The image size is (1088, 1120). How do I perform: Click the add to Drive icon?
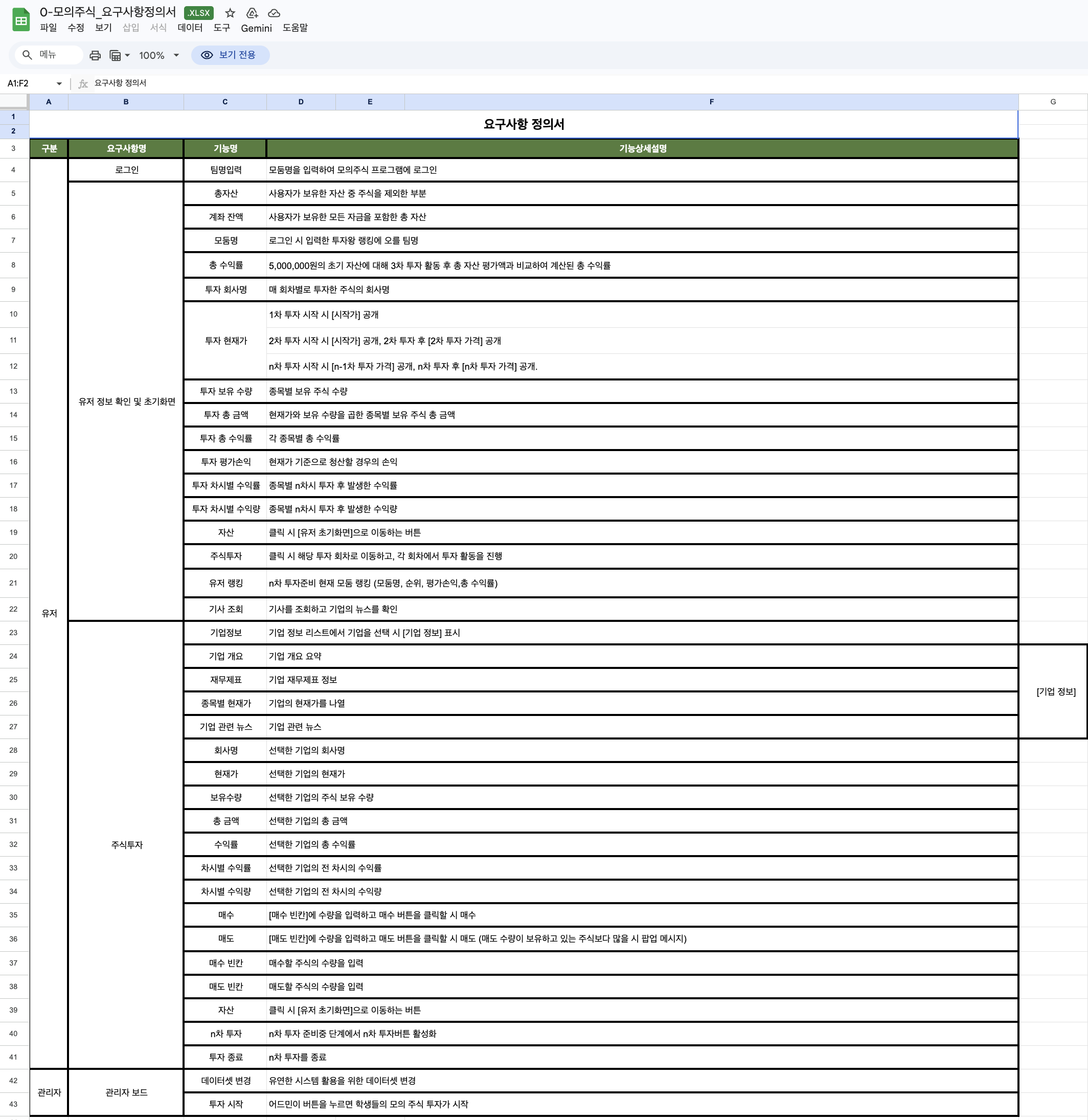click(252, 13)
